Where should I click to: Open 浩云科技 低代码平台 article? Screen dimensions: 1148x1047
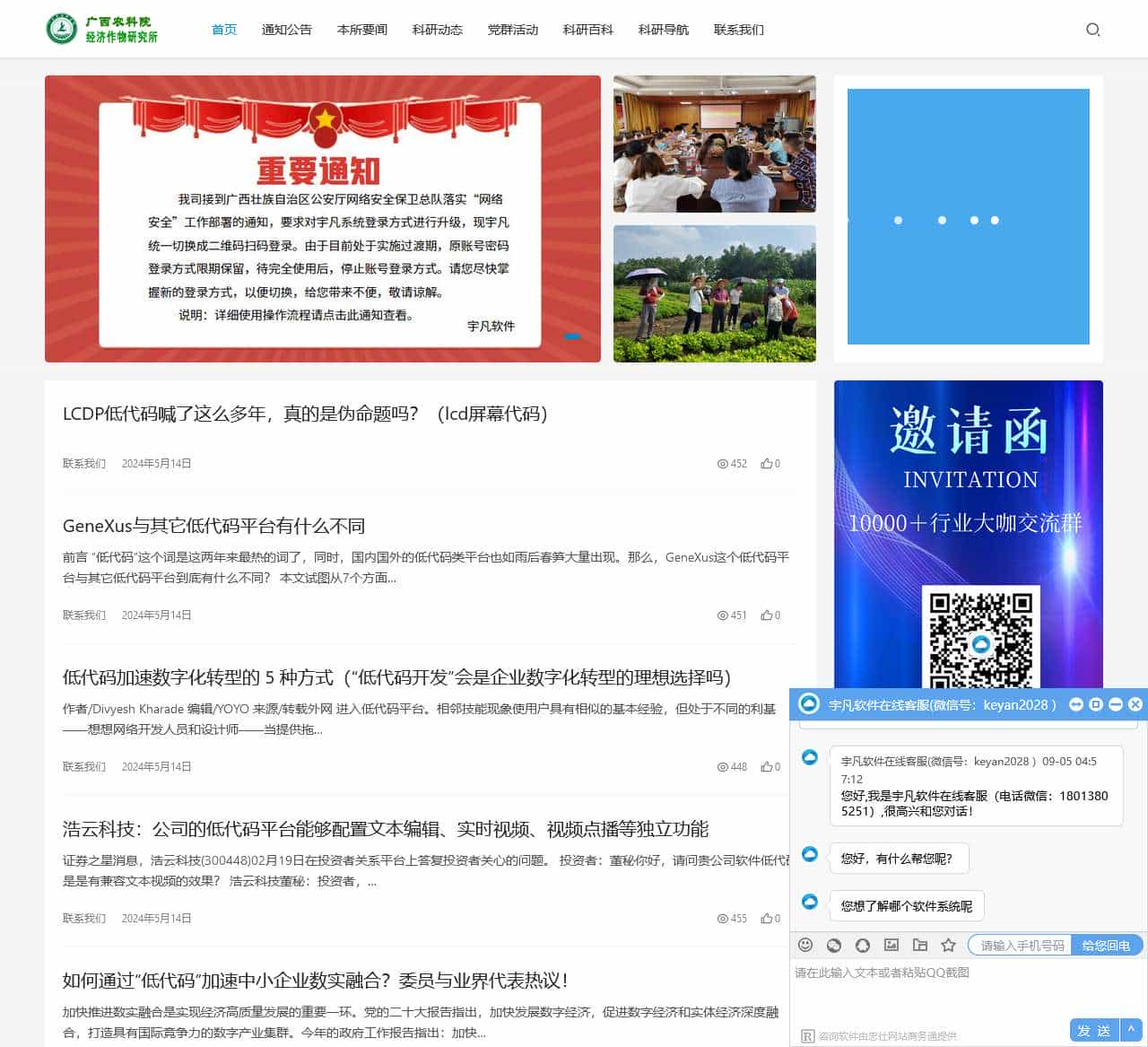386,829
